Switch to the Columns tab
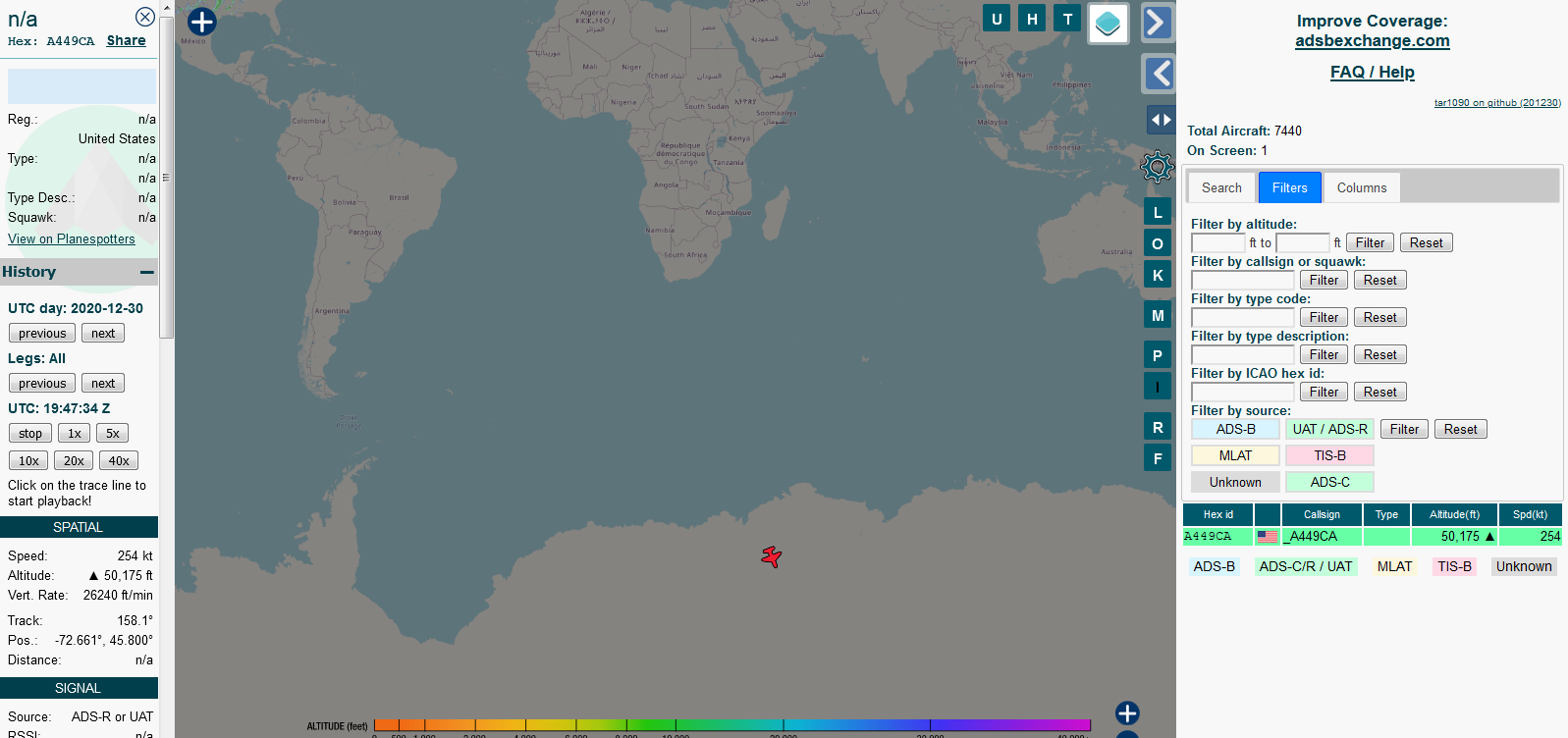The image size is (1568, 738). [x=1362, y=187]
